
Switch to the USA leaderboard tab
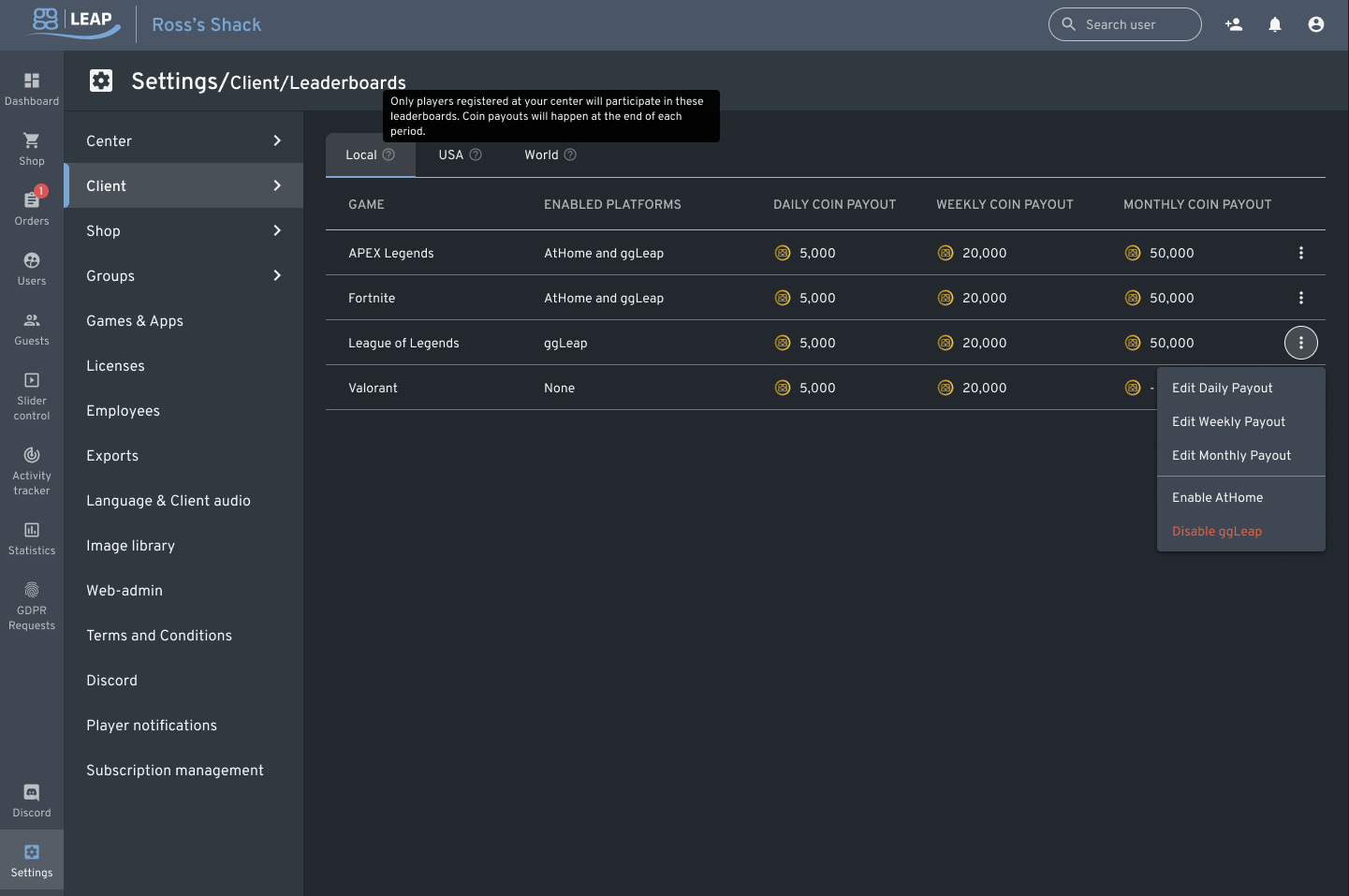(x=450, y=154)
